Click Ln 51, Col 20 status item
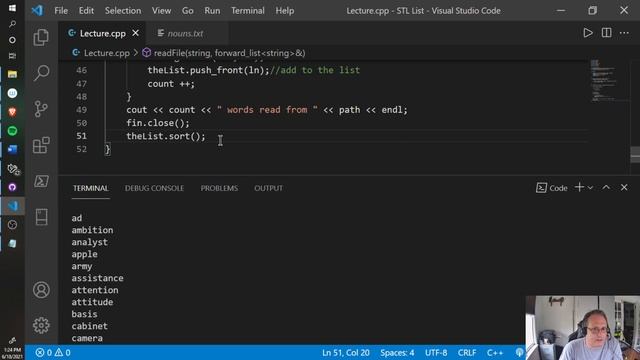Image resolution: width=640 pixels, height=360 pixels. pos(345,352)
